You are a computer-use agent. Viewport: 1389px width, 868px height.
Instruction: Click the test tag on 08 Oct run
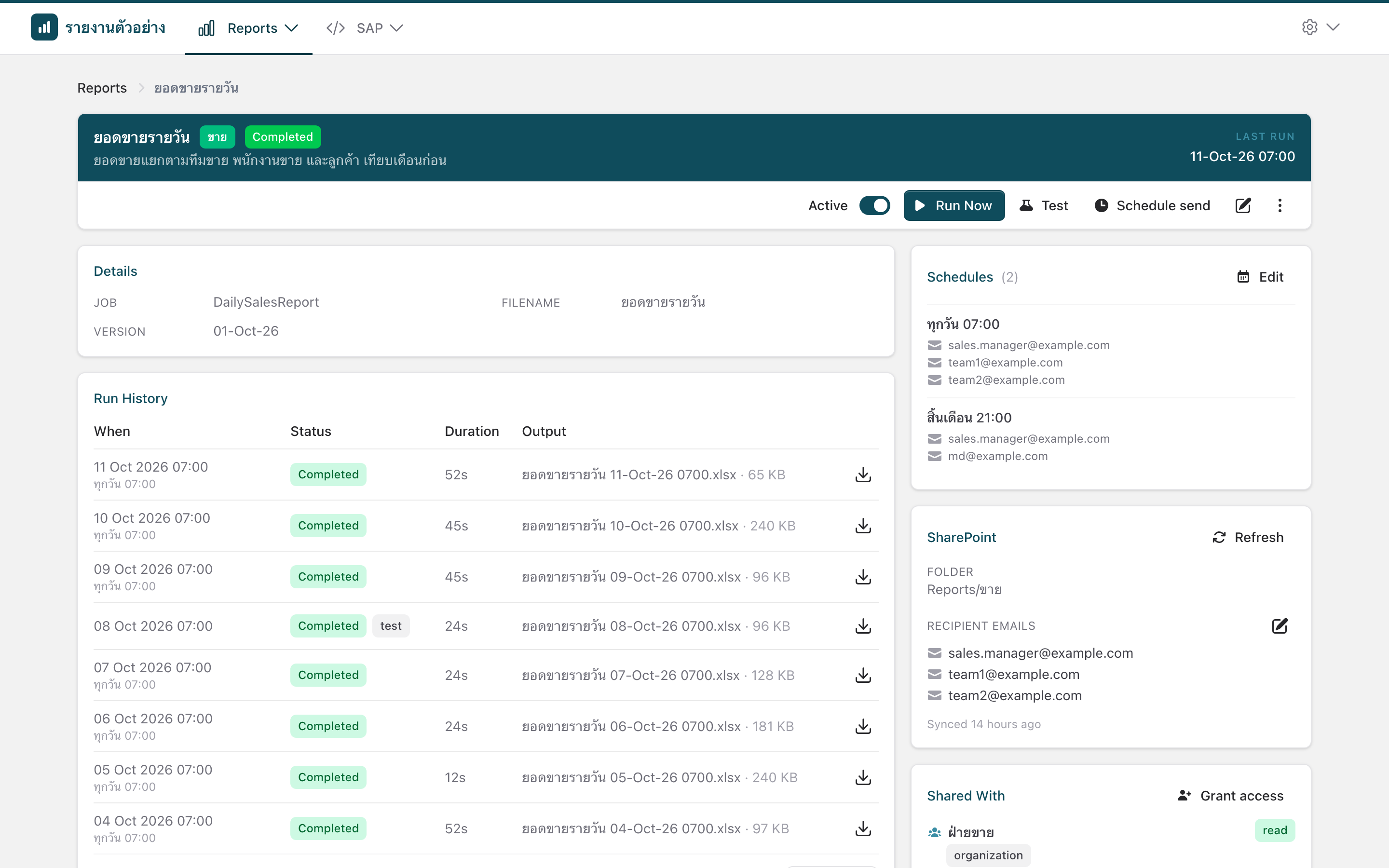click(x=391, y=626)
